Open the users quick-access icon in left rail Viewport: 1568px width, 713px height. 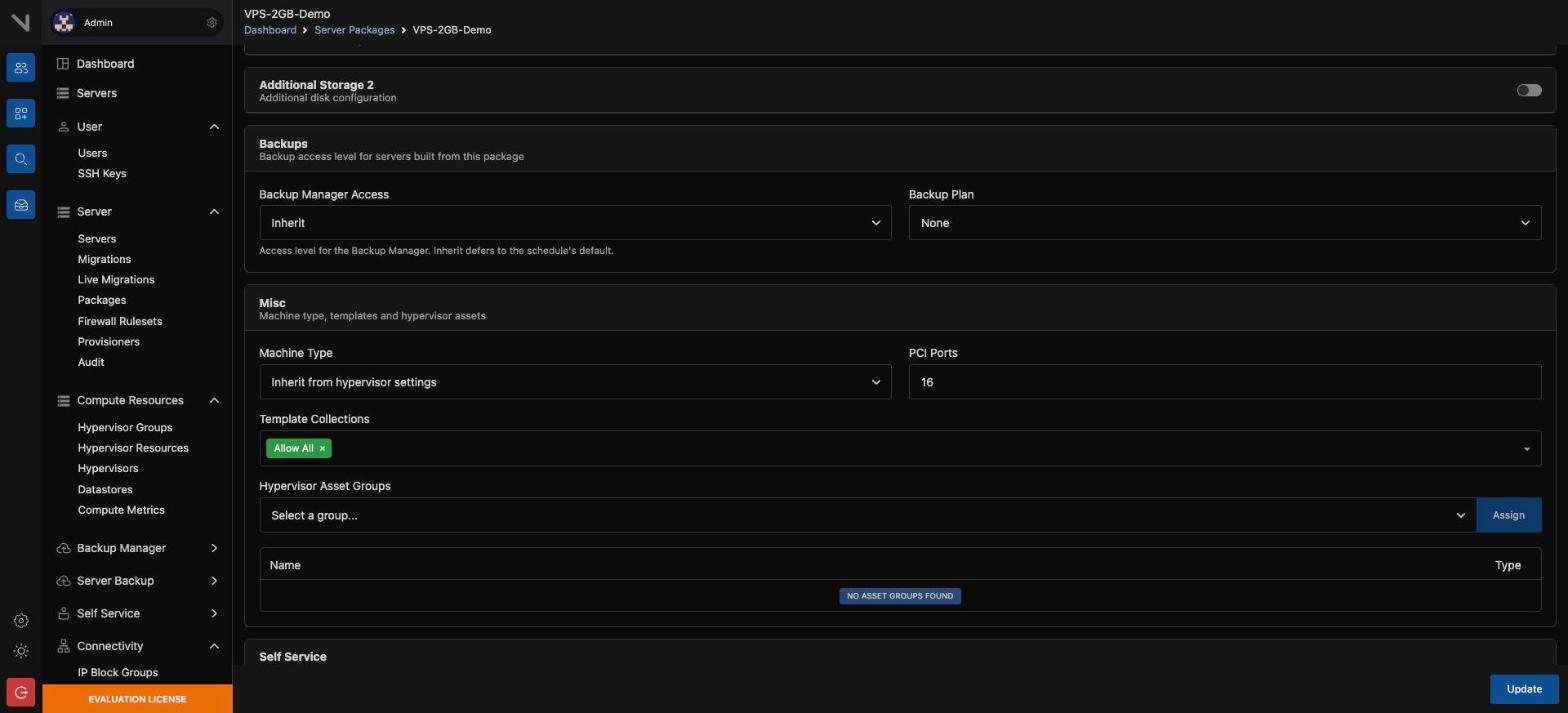[x=21, y=67]
